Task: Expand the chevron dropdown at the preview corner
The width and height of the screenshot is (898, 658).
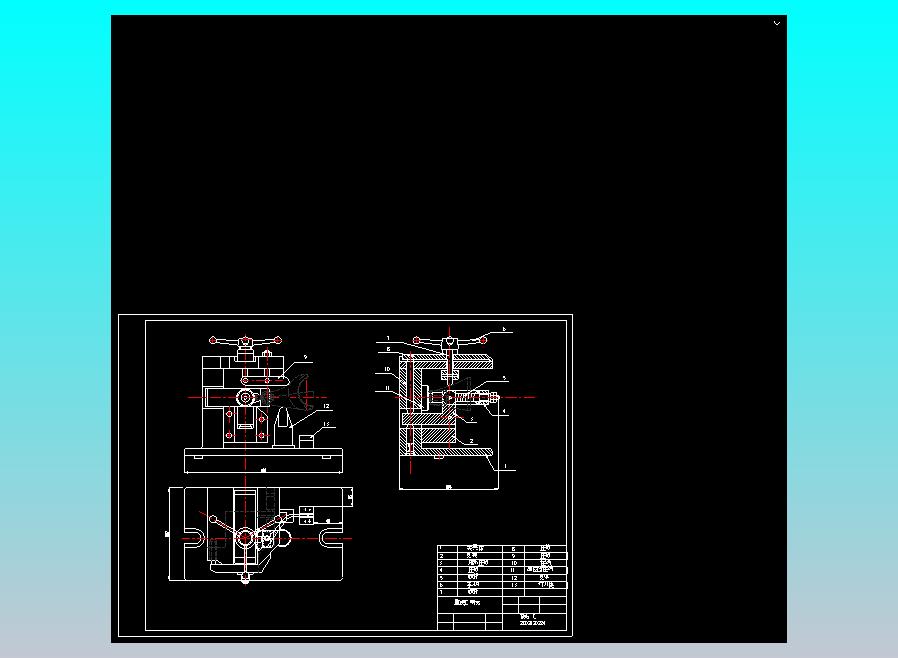Action: coord(777,23)
